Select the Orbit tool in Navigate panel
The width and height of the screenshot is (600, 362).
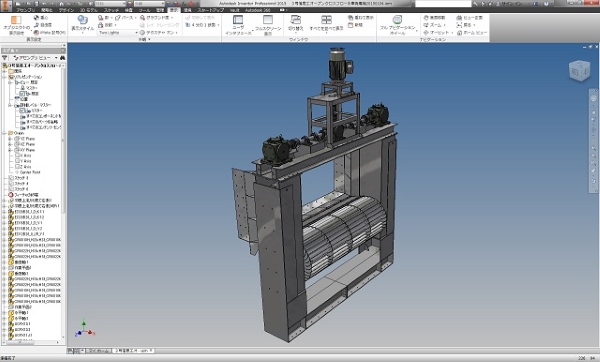[x=435, y=33]
